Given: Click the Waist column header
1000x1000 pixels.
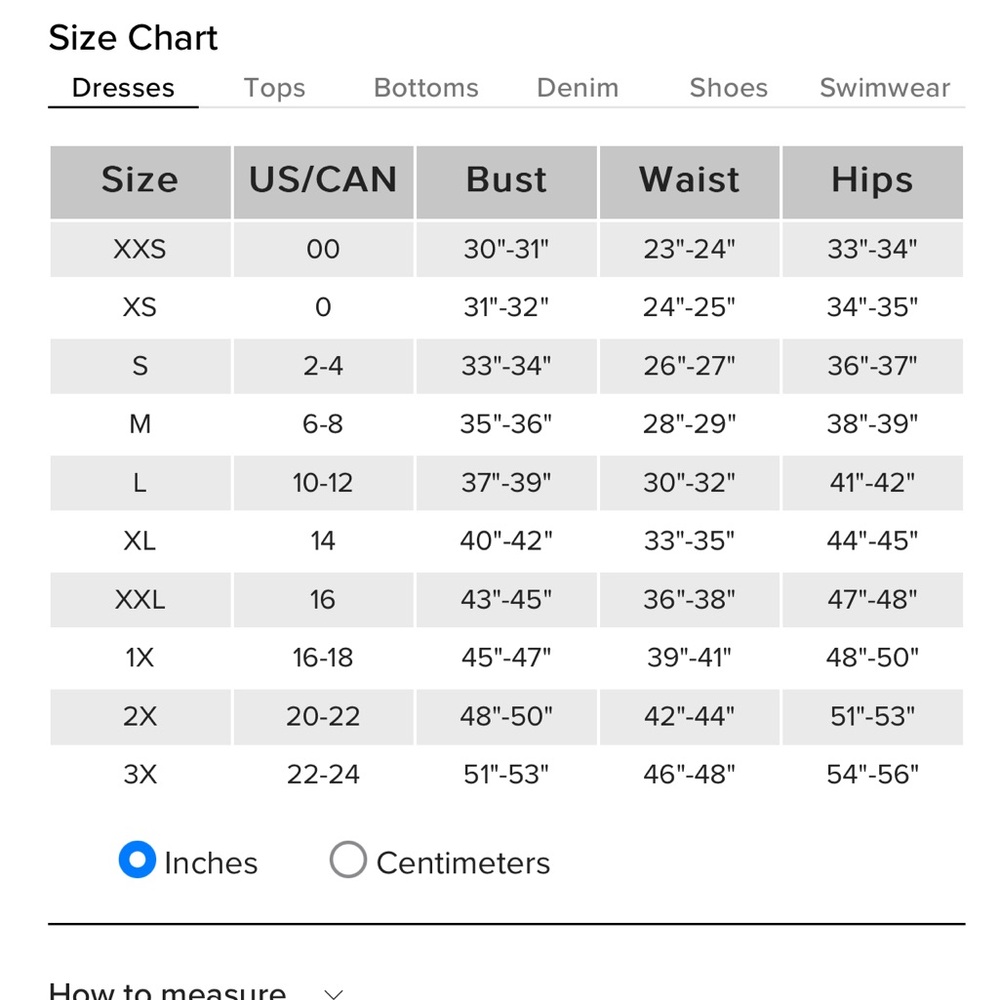Looking at the screenshot, I should pyautogui.click(x=689, y=182).
